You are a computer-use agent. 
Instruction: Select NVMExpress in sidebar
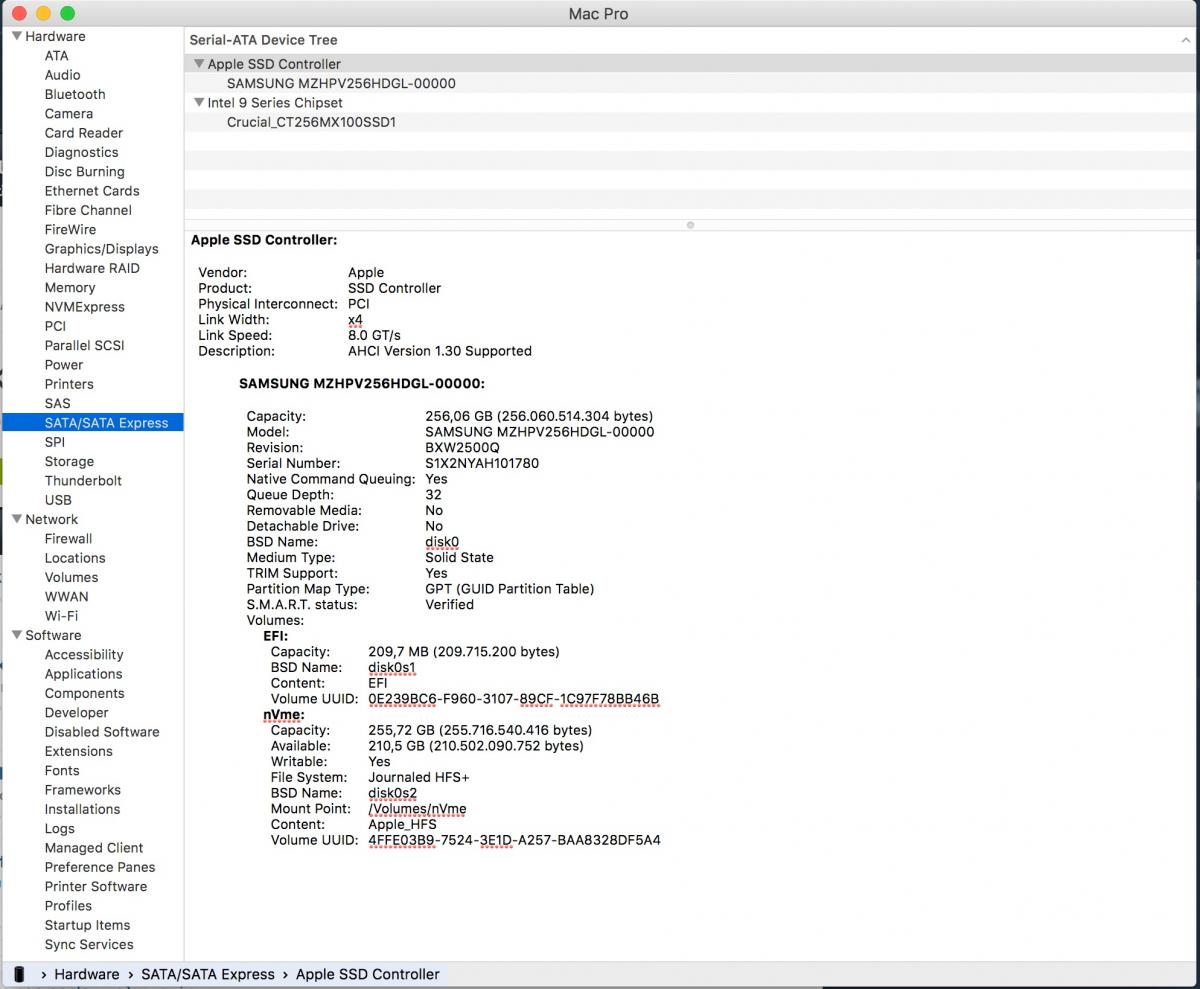85,307
